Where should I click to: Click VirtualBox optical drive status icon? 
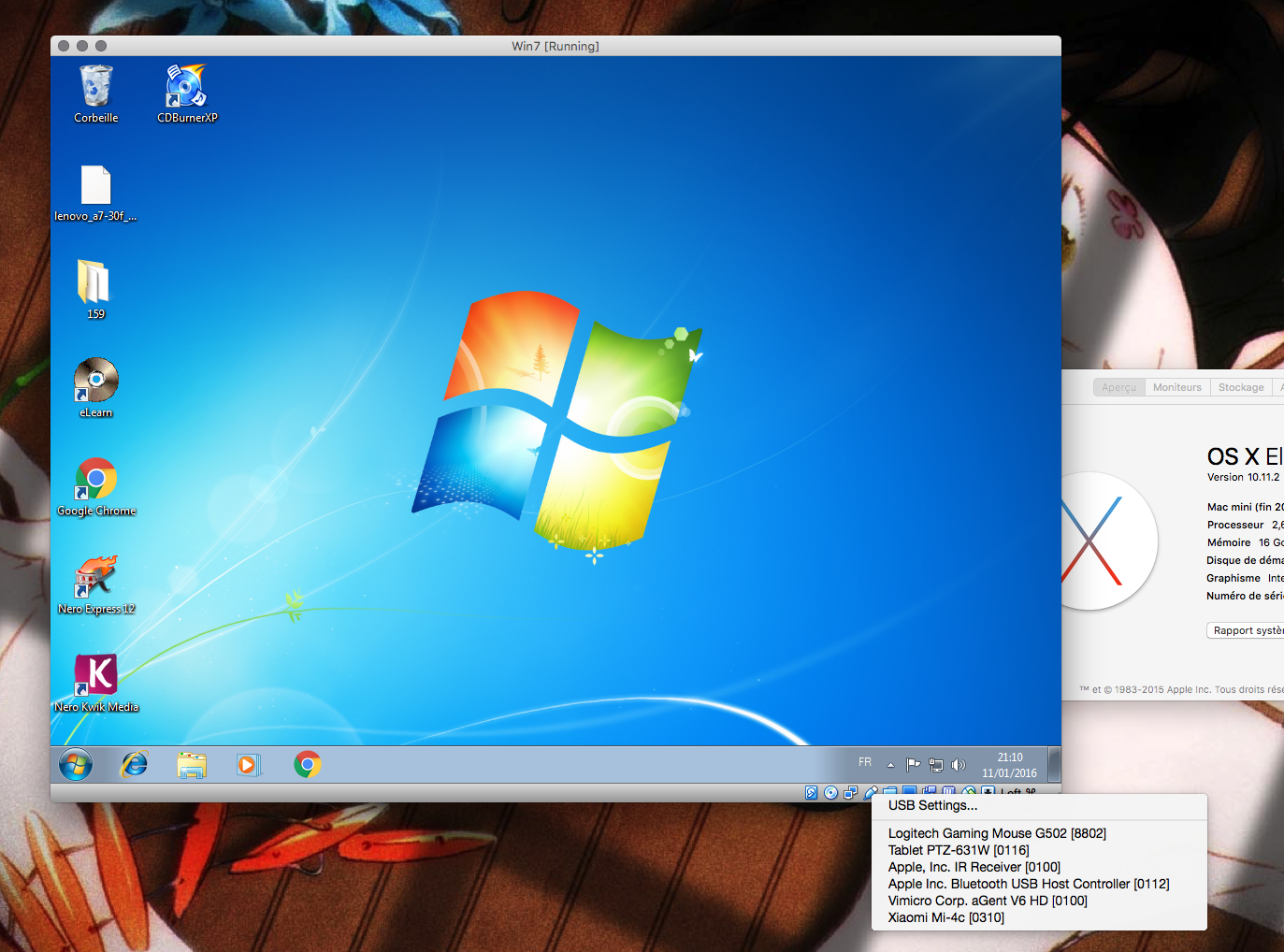tap(830, 793)
